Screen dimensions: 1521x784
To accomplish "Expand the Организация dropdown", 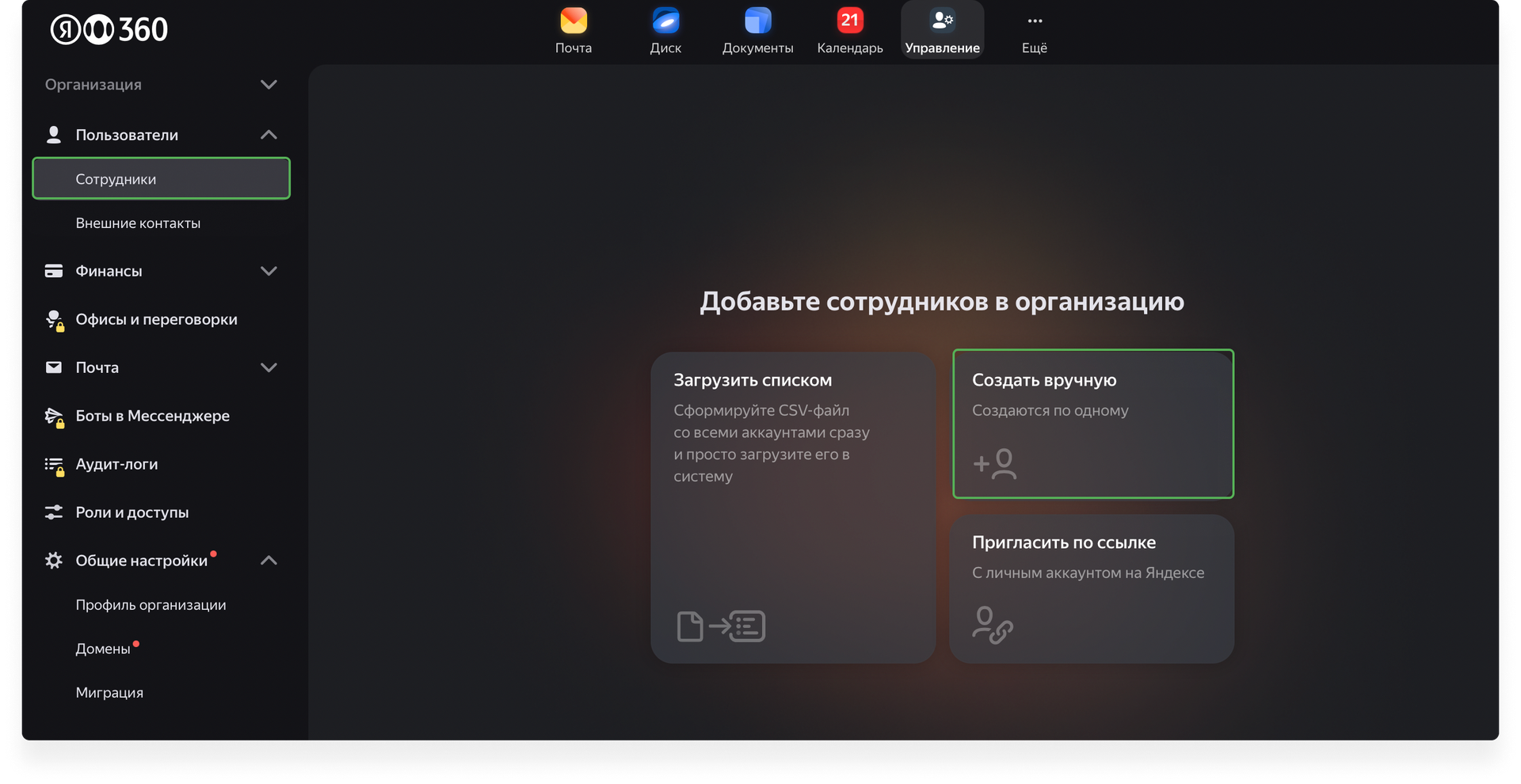I will [x=269, y=84].
